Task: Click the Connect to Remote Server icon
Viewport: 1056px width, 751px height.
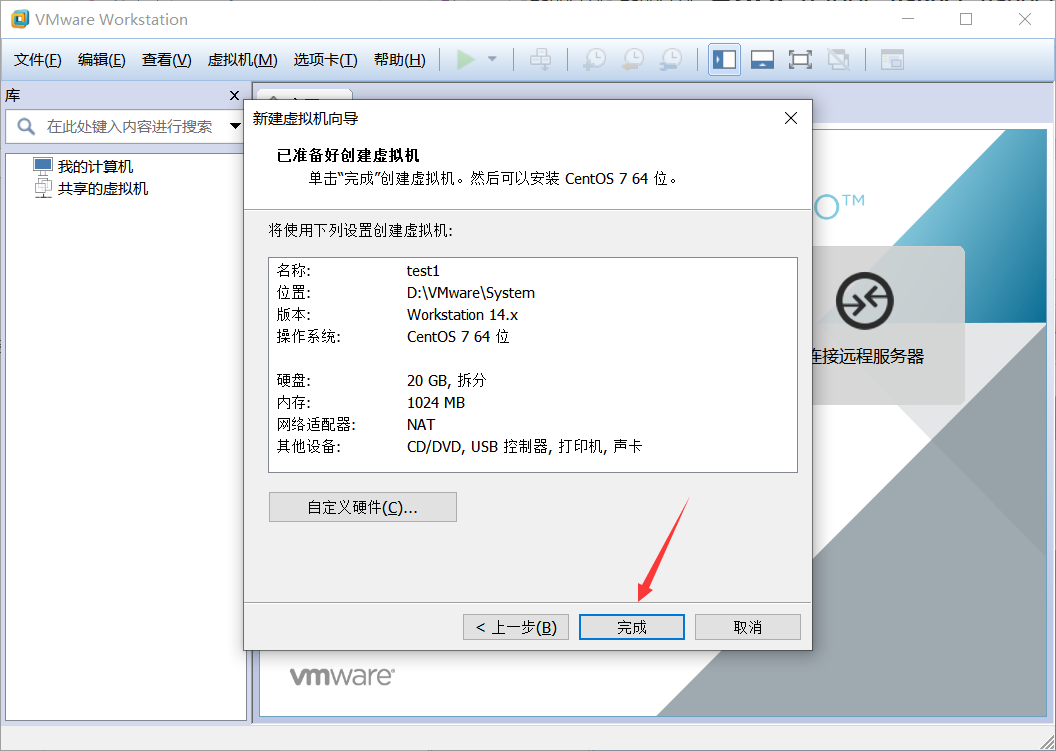Action: click(865, 301)
